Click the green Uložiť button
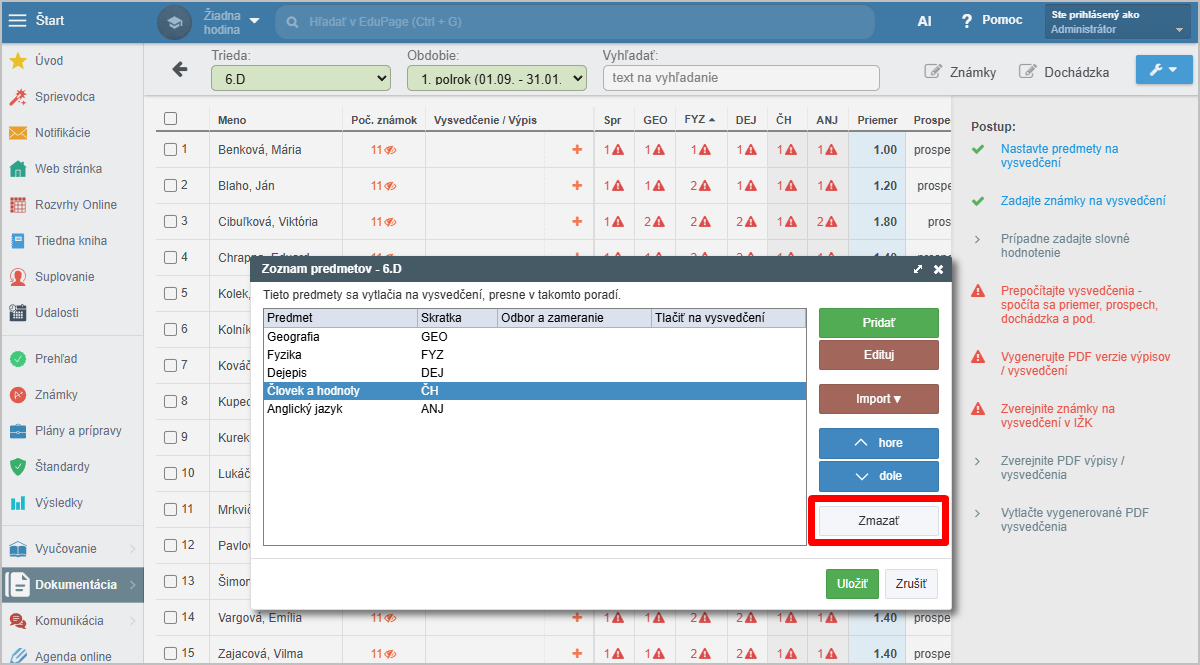This screenshot has width=1200, height=665. coord(851,584)
